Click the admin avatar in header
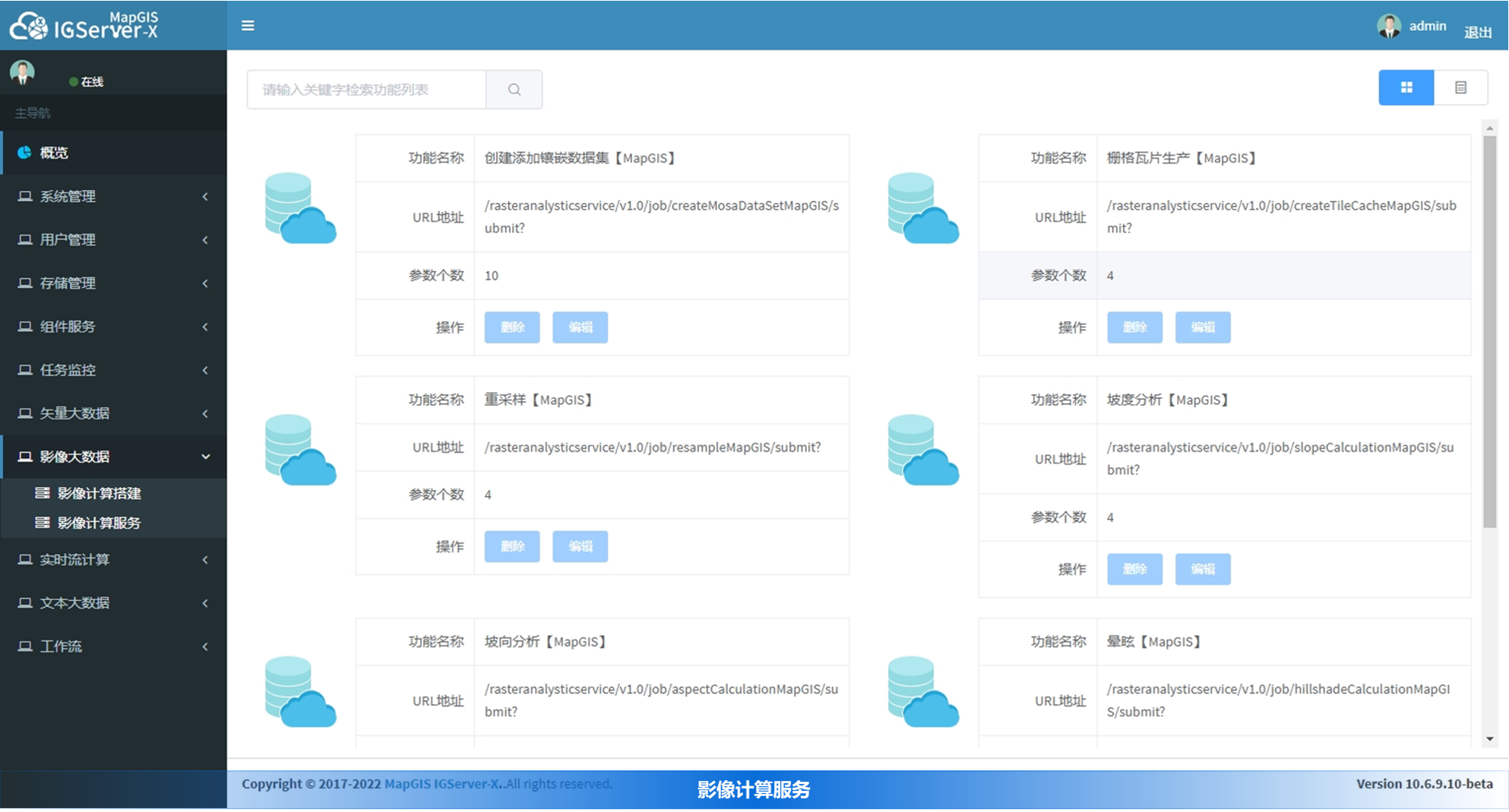Image resolution: width=1509 pixels, height=812 pixels. [x=1389, y=27]
